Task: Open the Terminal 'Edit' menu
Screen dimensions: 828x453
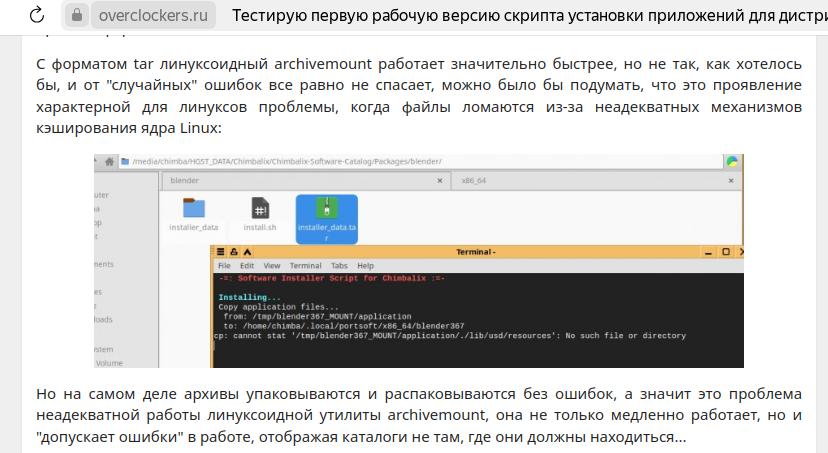Action: [247, 266]
